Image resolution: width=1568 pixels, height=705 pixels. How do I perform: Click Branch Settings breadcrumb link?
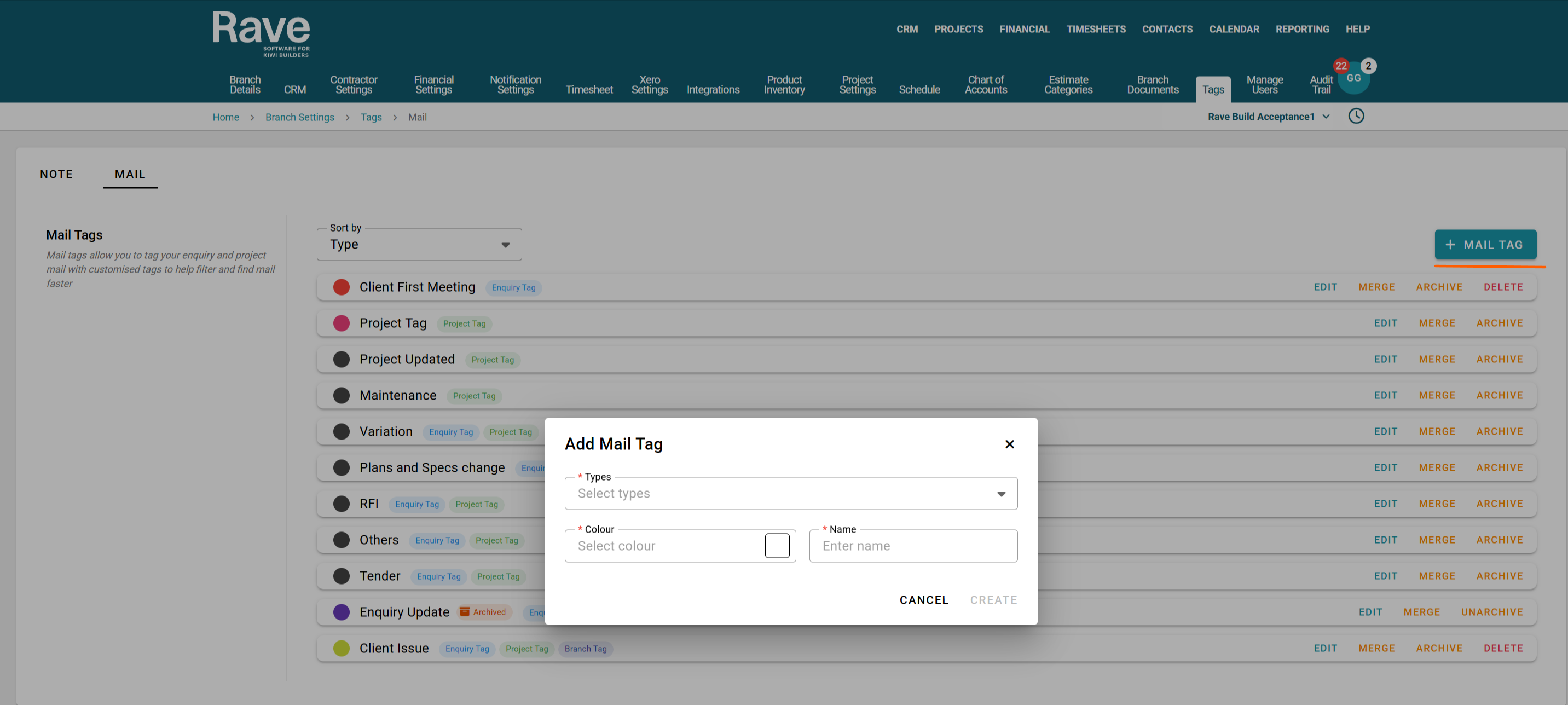tap(299, 117)
